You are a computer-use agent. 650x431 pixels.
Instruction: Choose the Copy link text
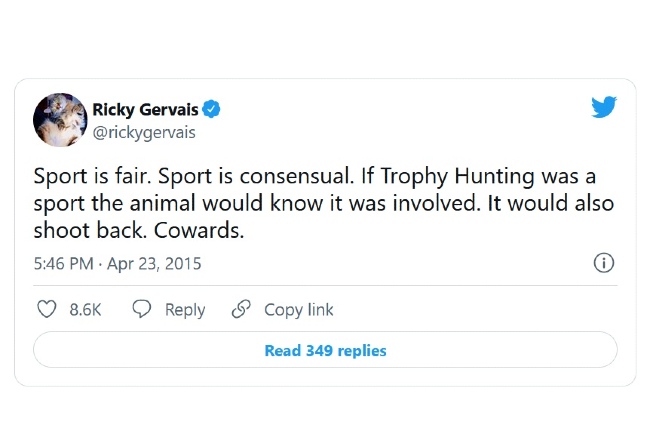(x=298, y=310)
